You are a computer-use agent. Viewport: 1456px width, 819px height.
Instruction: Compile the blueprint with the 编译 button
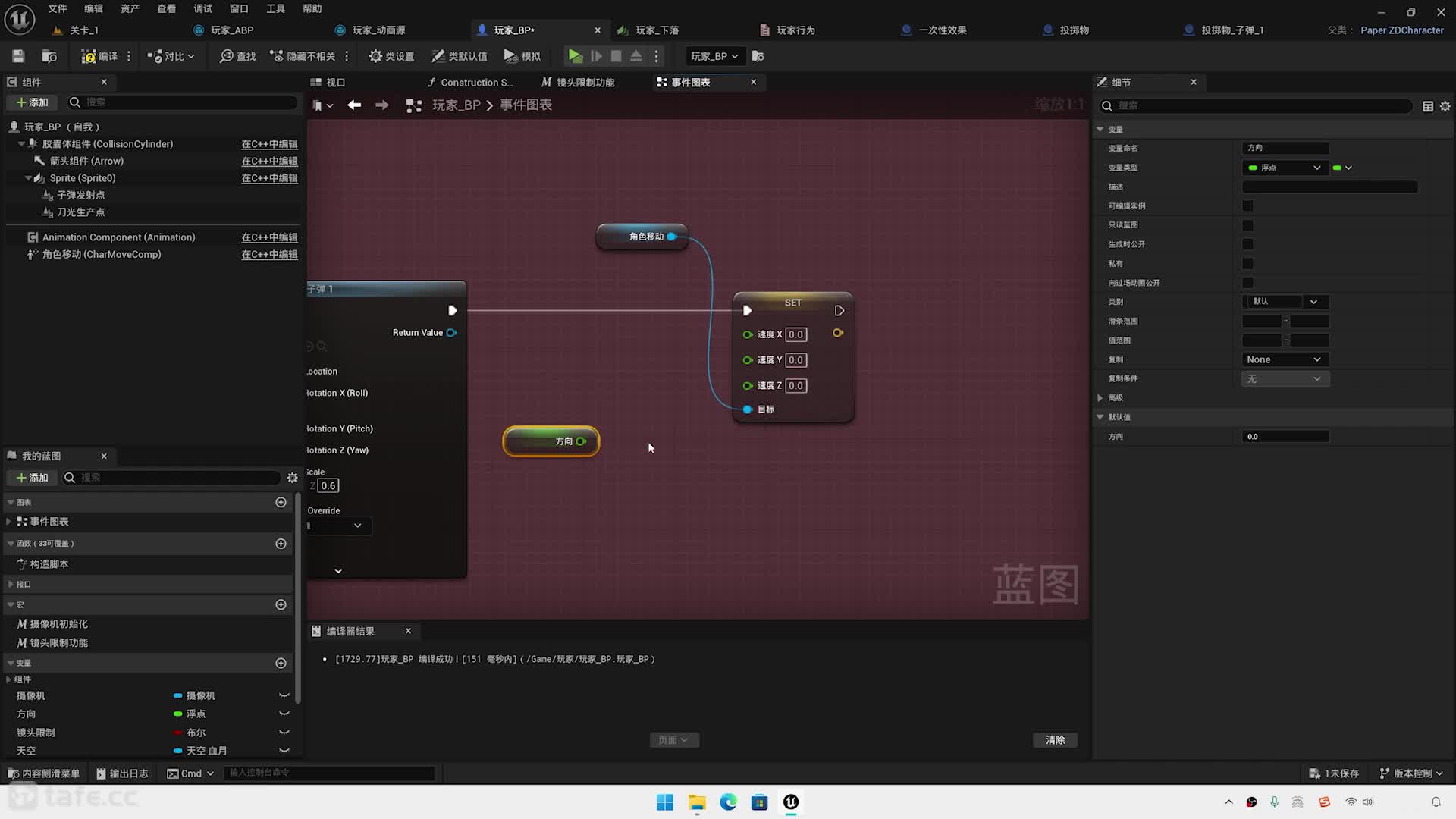point(100,56)
